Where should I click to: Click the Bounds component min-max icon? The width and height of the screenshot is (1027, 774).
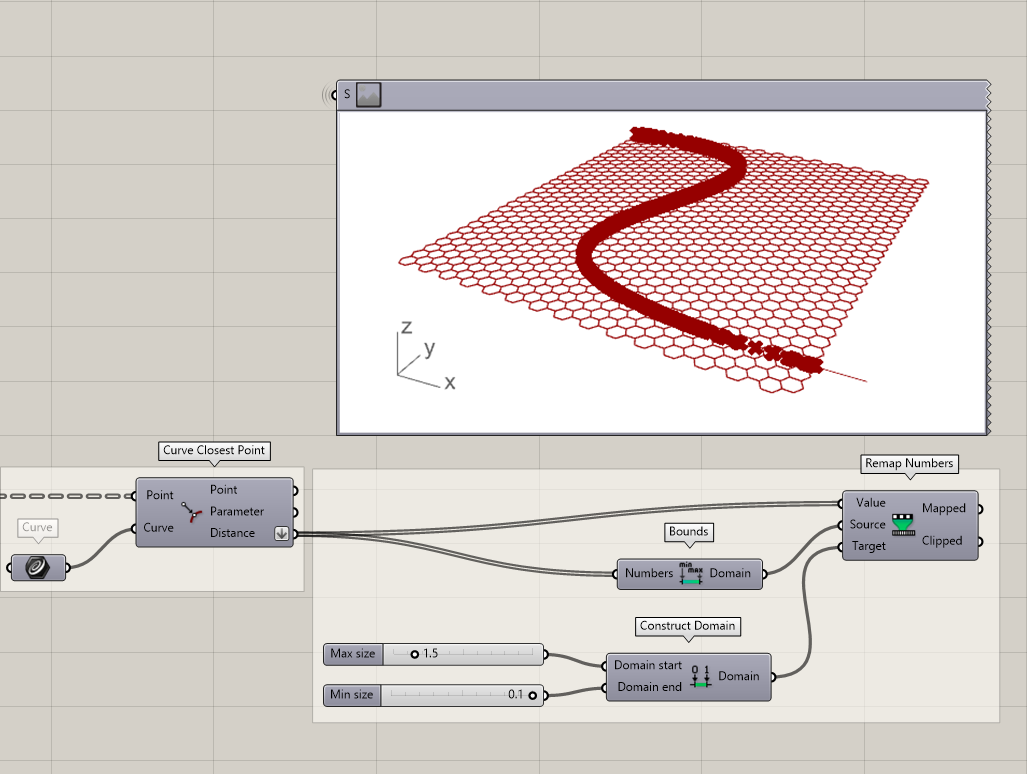tap(691, 574)
